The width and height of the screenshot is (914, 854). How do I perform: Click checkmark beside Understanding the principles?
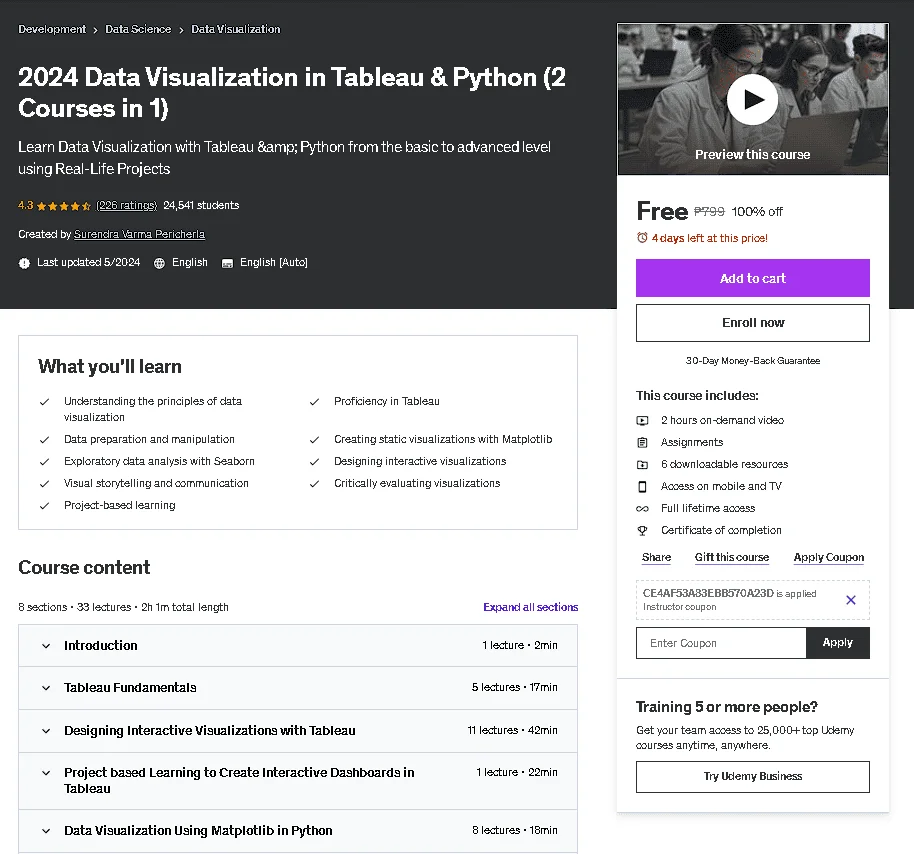pyautogui.click(x=44, y=402)
